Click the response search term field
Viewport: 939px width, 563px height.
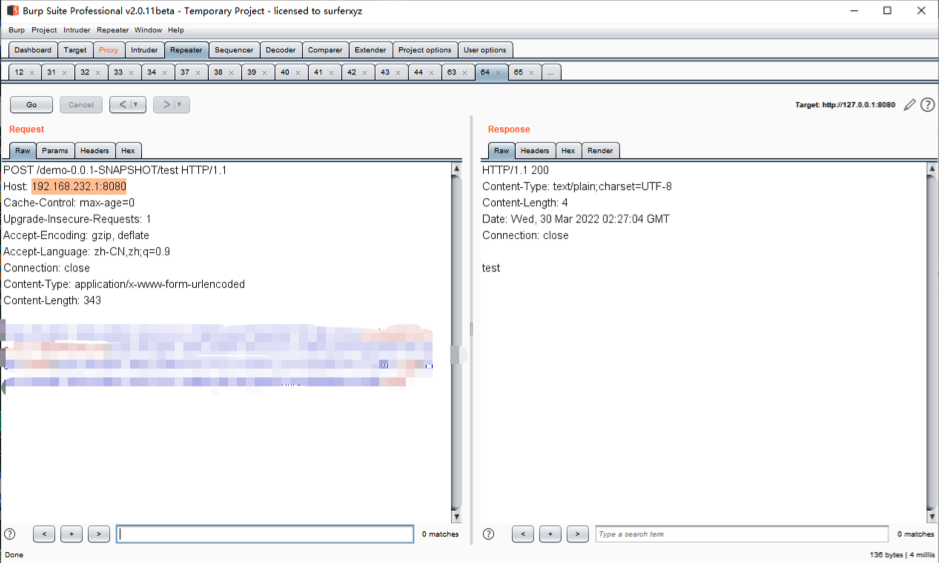[742, 534]
